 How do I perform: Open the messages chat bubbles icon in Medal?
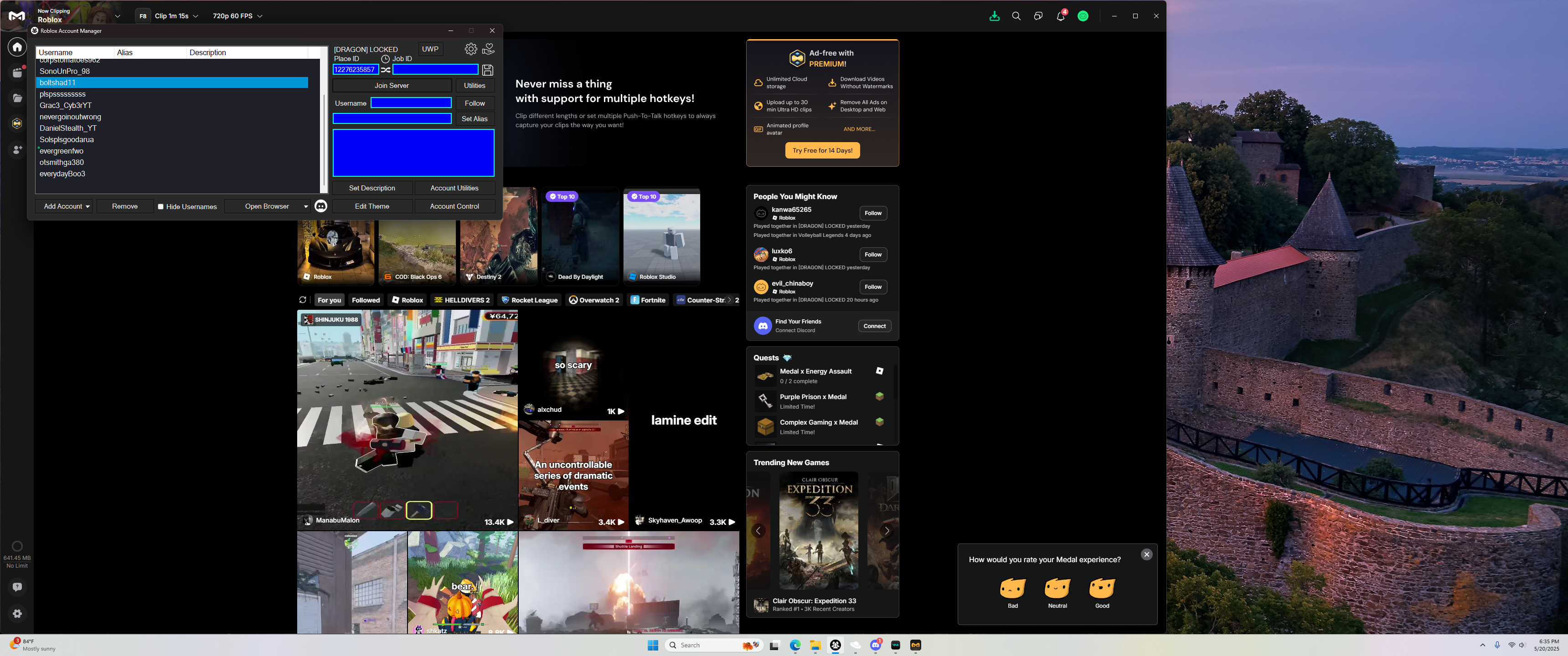1038,16
